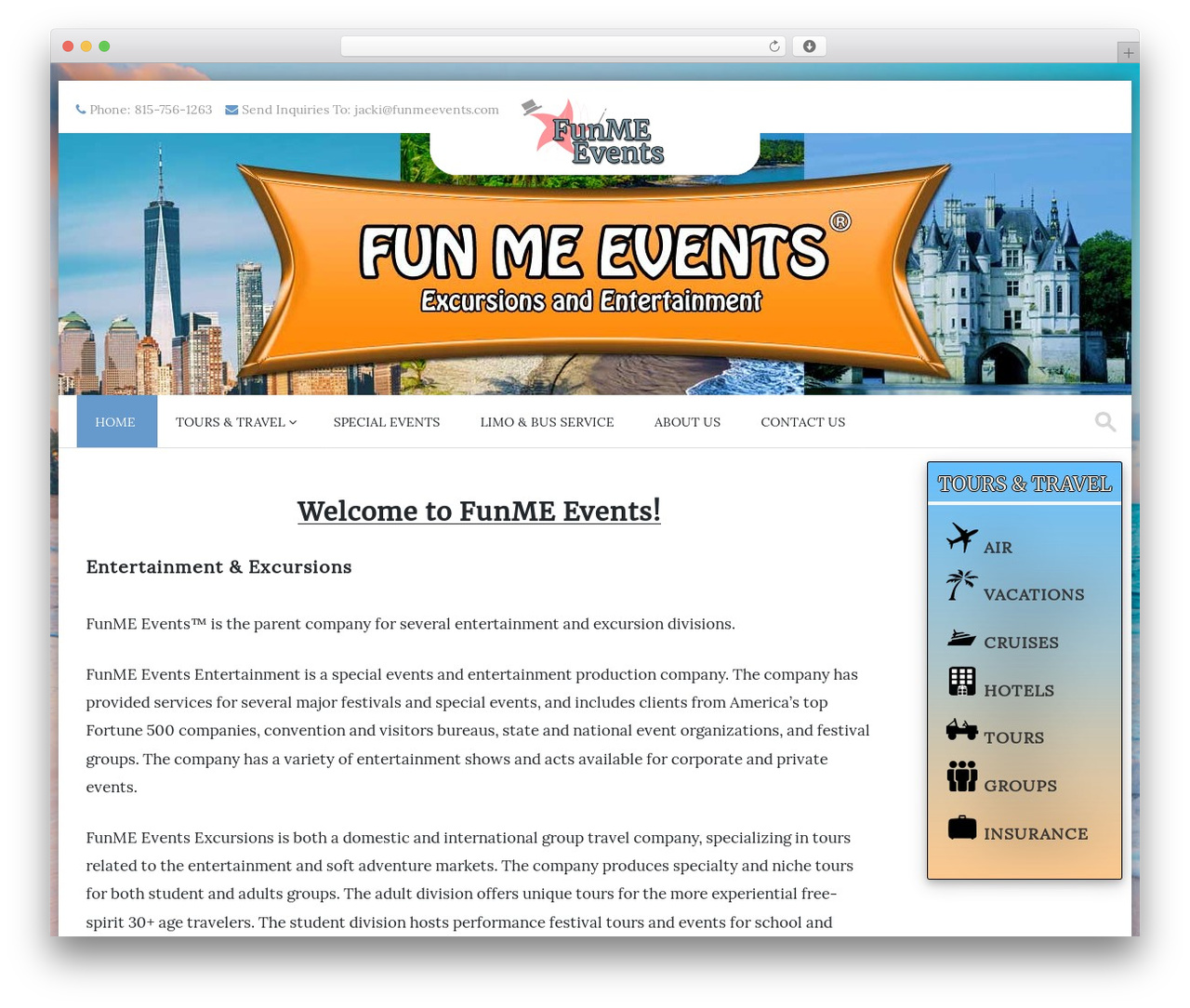Image resolution: width=1190 pixels, height=1008 pixels.
Task: Open Limo & Bus Service page
Action: (x=547, y=422)
